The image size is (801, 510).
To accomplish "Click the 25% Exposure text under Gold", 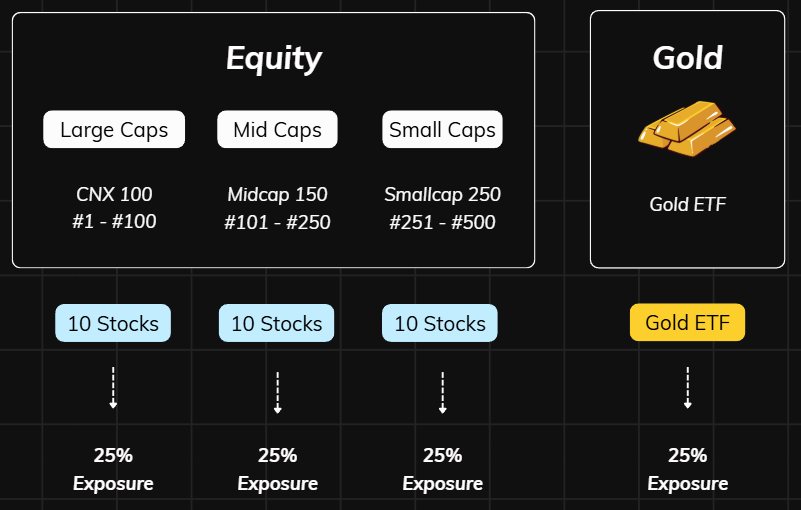I will tap(688, 469).
